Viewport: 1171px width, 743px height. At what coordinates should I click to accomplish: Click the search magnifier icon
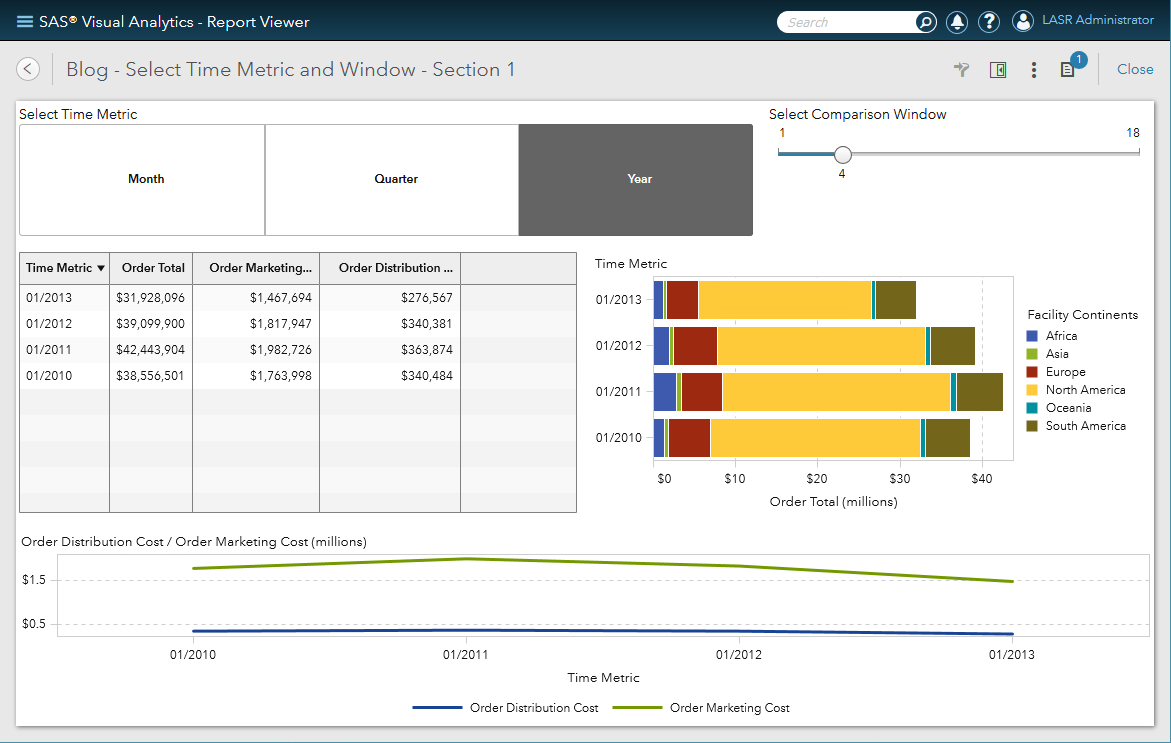coord(925,21)
